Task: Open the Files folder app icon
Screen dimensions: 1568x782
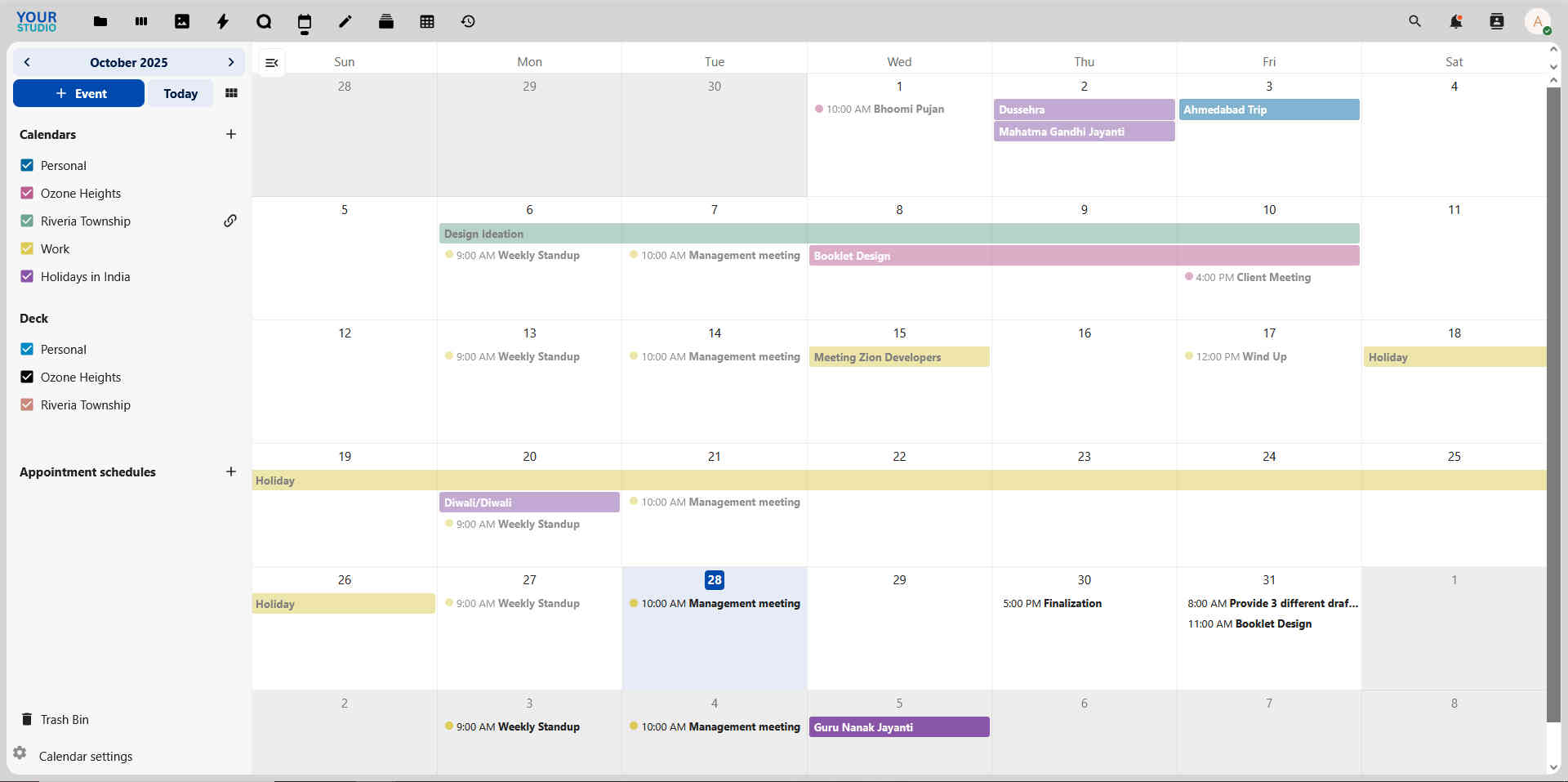Action: click(100, 22)
